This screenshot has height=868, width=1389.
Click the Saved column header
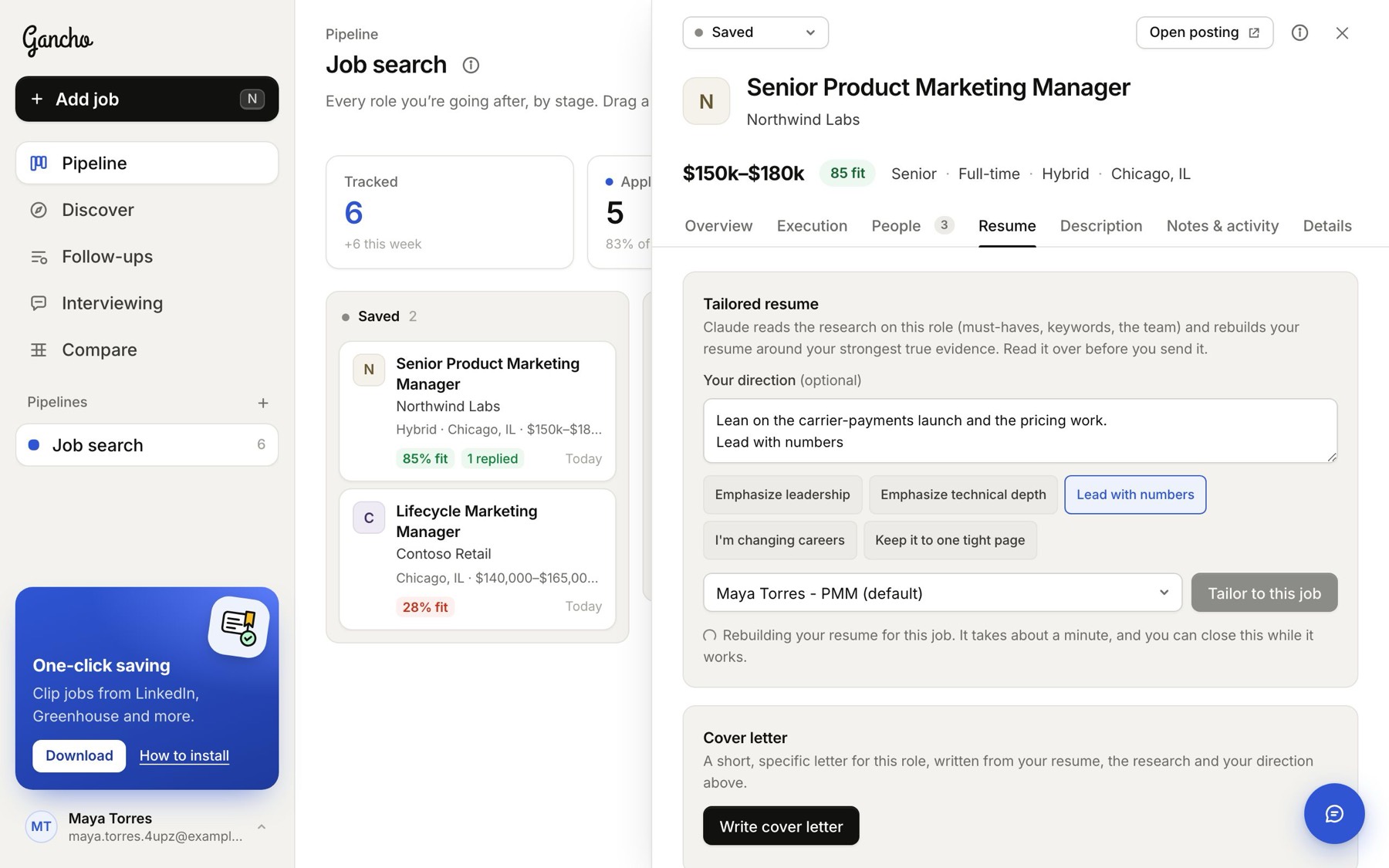[x=379, y=316]
